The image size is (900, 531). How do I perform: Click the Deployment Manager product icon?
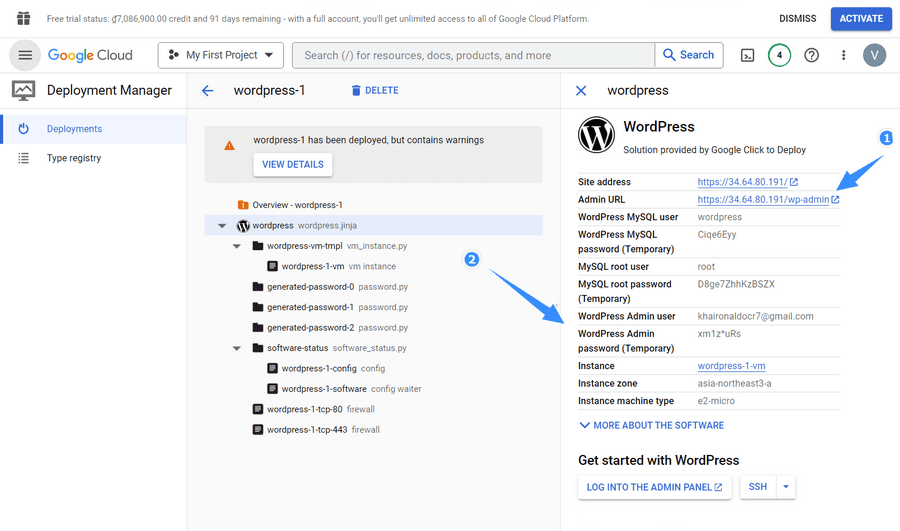pyautogui.click(x=24, y=91)
